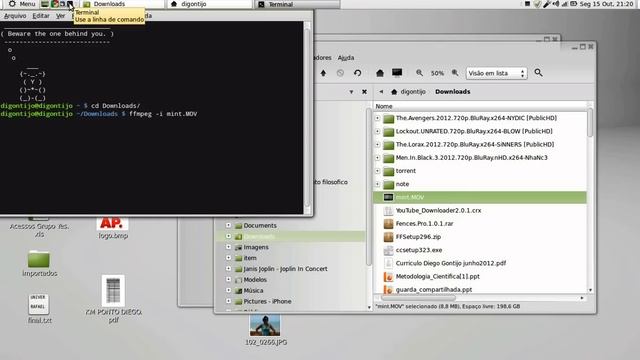640x360 pixels.
Task: Open the clock showing Seg 15 Out, 21:20
Action: tap(607, 4)
